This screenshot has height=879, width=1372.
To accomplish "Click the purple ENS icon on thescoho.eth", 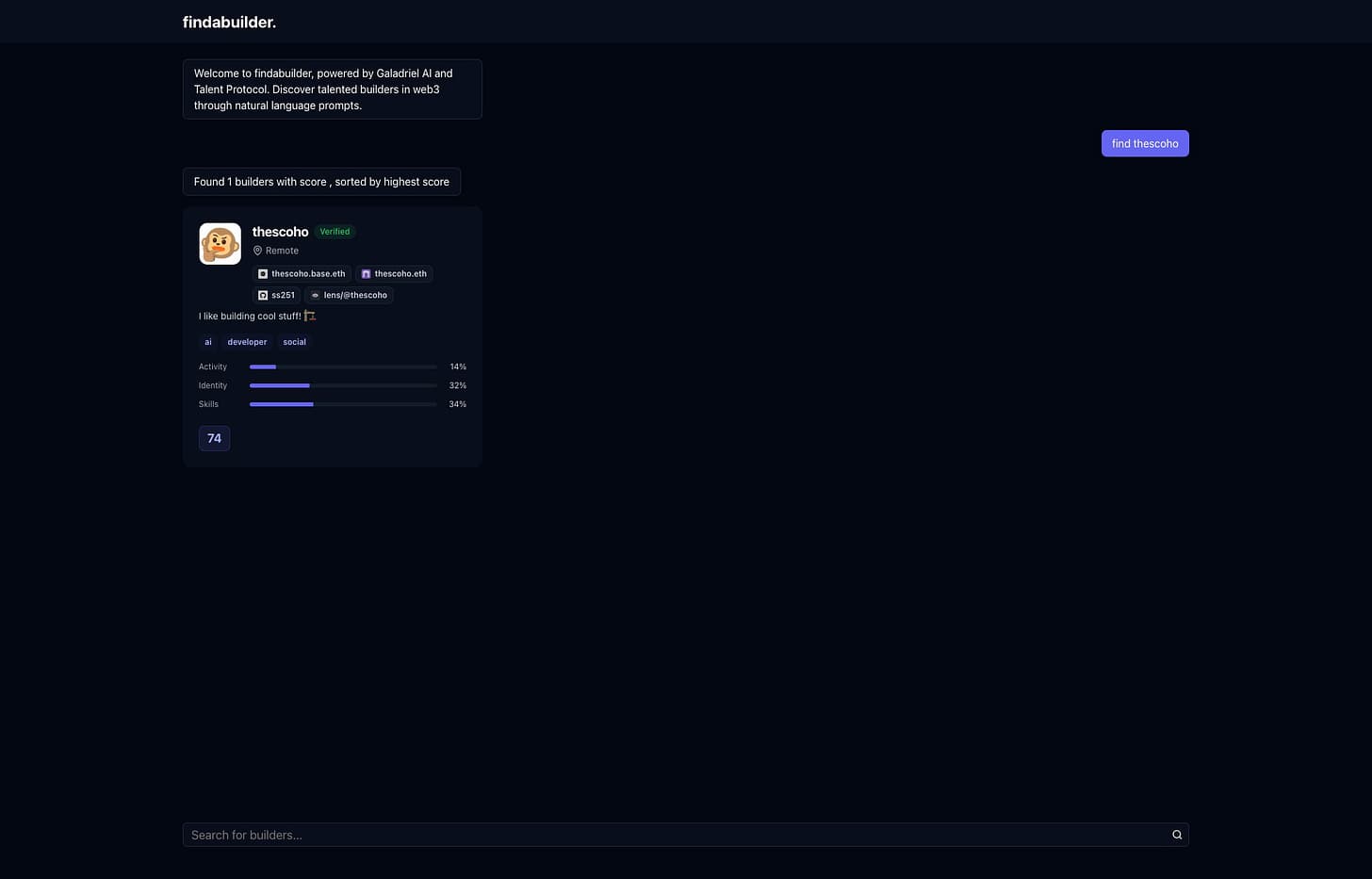I will (366, 274).
